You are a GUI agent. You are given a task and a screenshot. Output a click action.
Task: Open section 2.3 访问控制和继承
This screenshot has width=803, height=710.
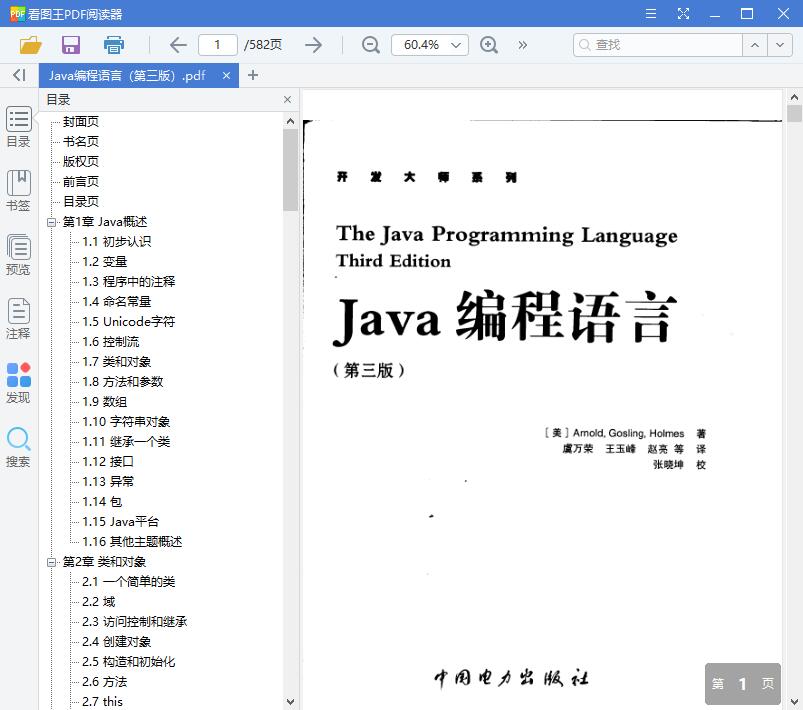[135, 622]
